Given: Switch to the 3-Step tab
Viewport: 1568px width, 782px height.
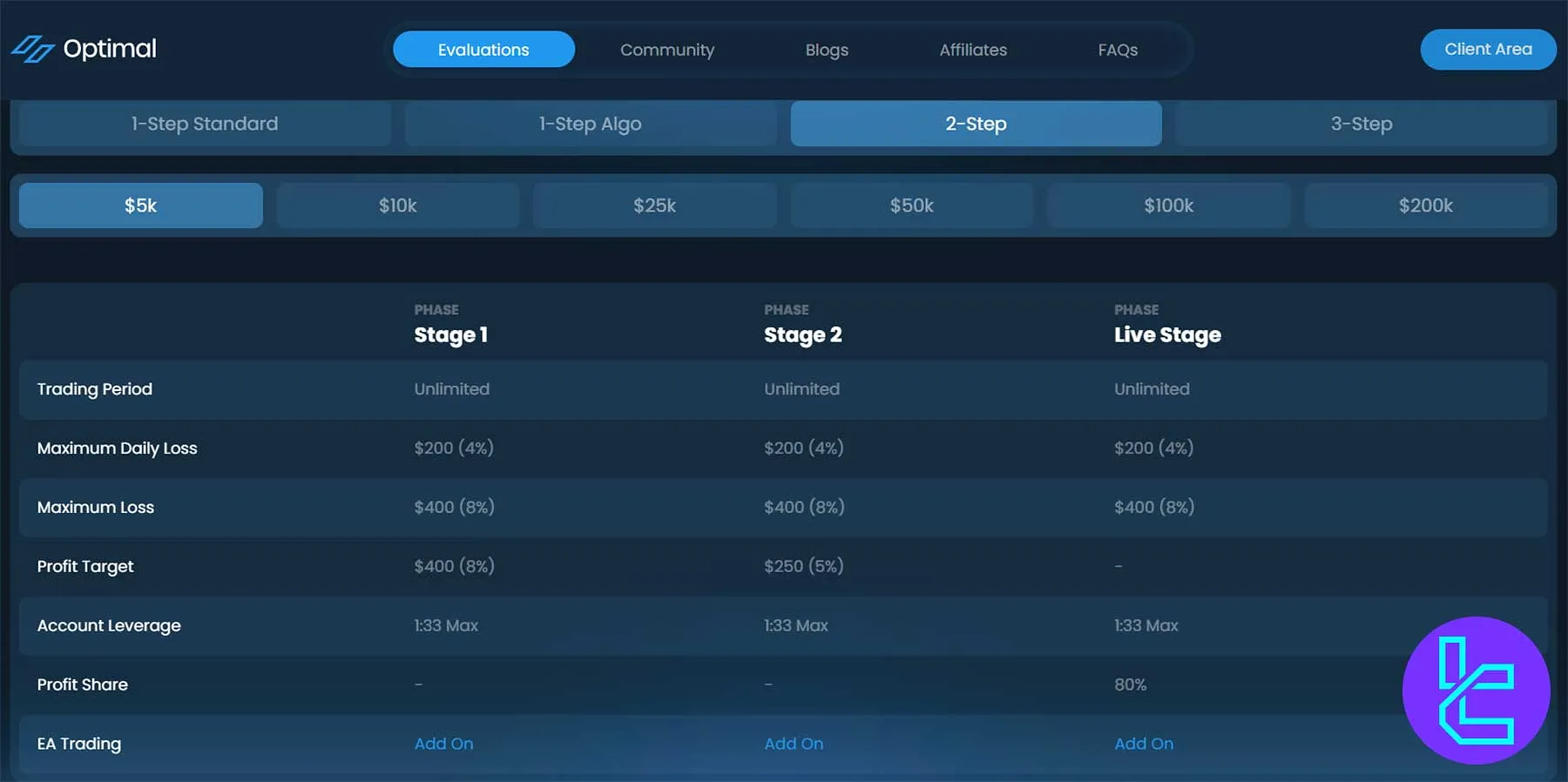Looking at the screenshot, I should coord(1361,124).
